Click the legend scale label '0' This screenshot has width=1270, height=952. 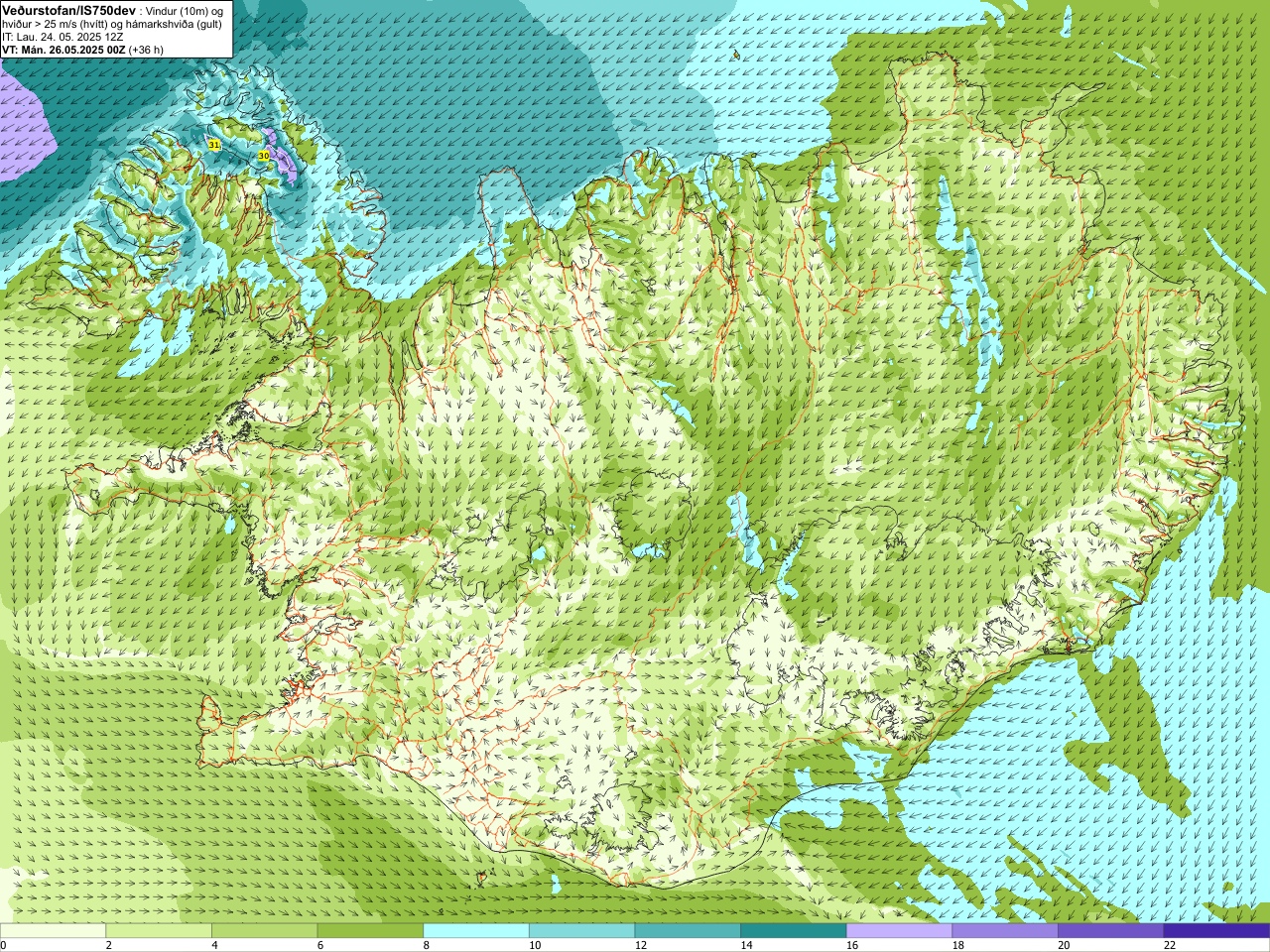3,945
